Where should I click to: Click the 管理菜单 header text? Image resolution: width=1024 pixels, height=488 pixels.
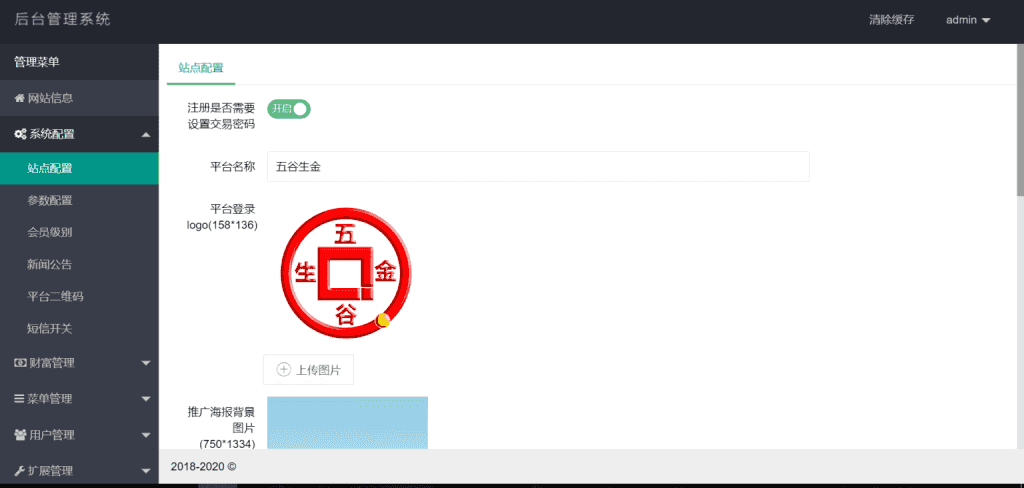pos(37,62)
